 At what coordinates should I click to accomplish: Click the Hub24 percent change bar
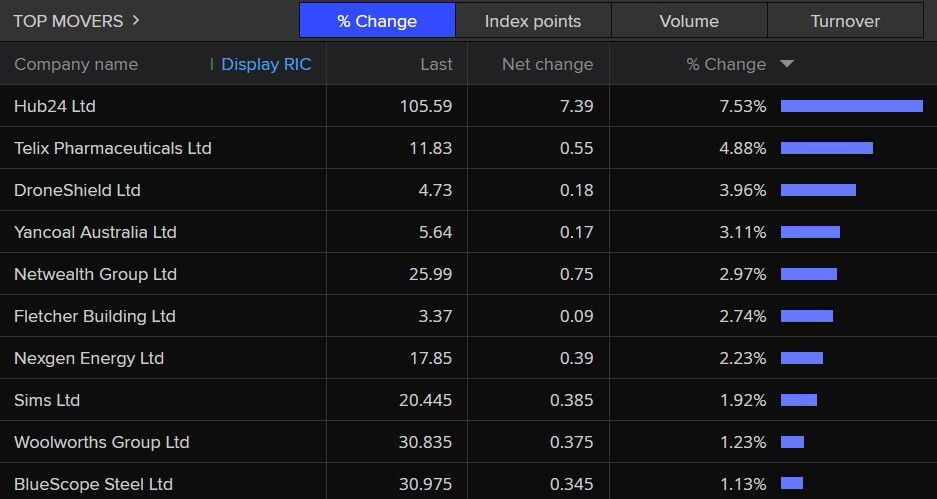click(851, 106)
